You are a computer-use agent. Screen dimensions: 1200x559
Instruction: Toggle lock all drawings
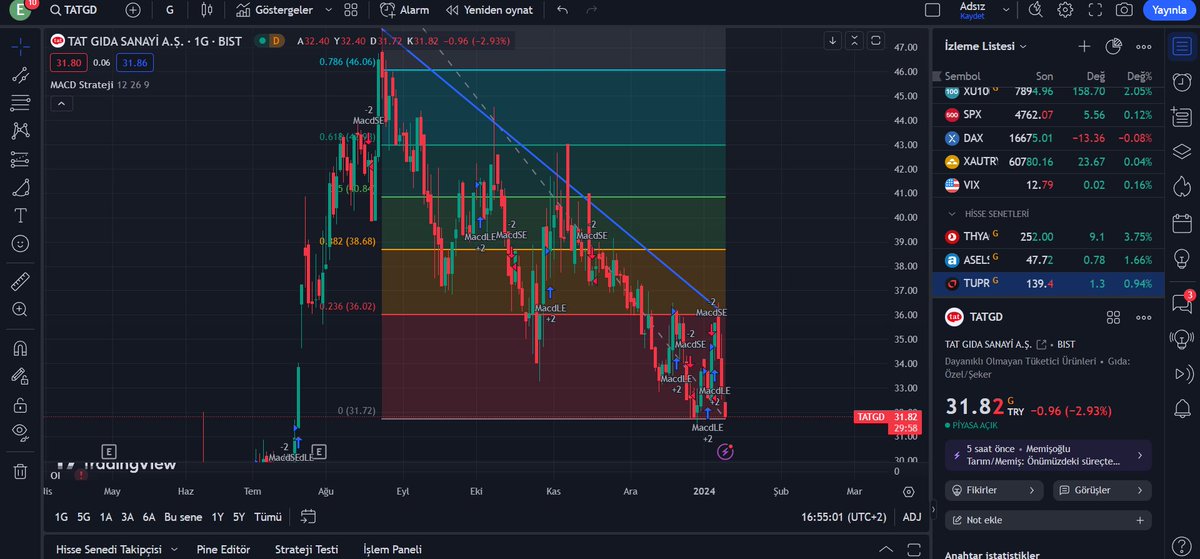point(20,404)
